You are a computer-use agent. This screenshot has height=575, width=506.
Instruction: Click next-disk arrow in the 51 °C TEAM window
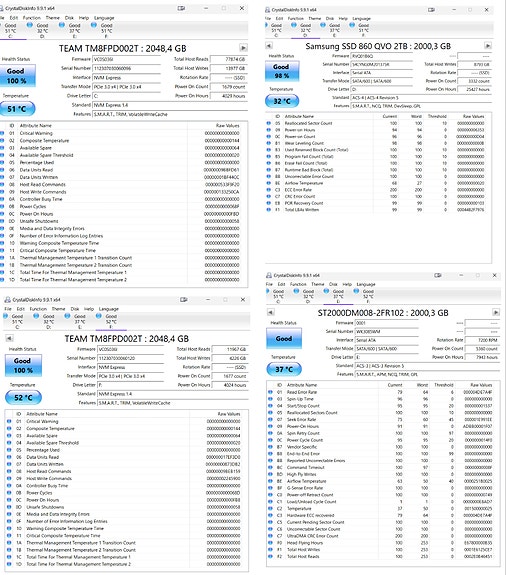(x=243, y=48)
